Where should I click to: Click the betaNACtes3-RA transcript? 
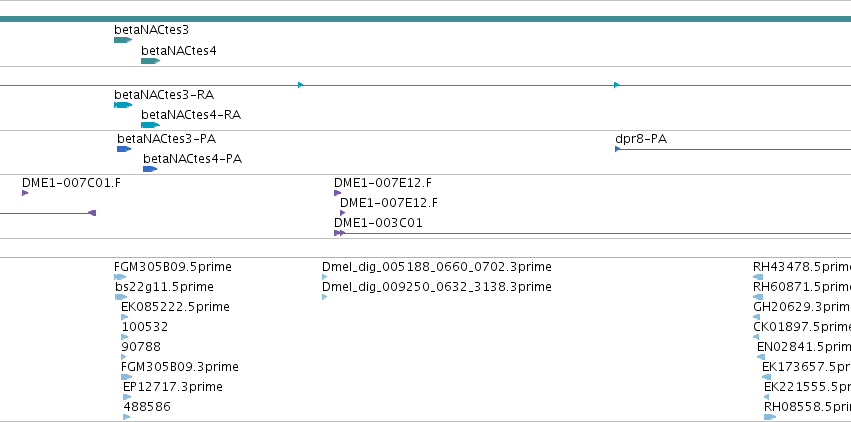164,95
